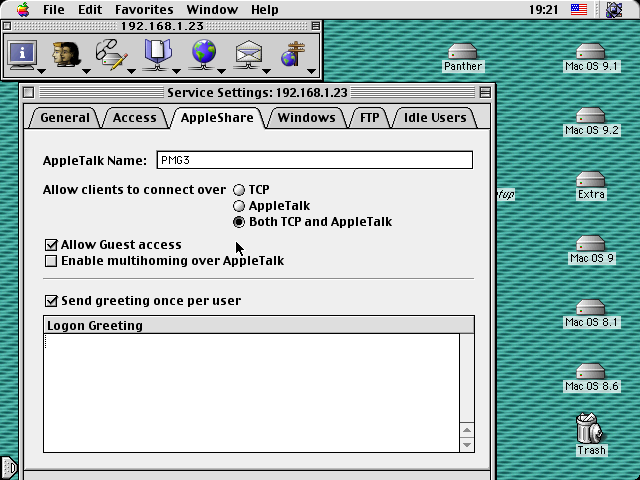
Task: Open the Favorites menu
Action: pos(144,9)
